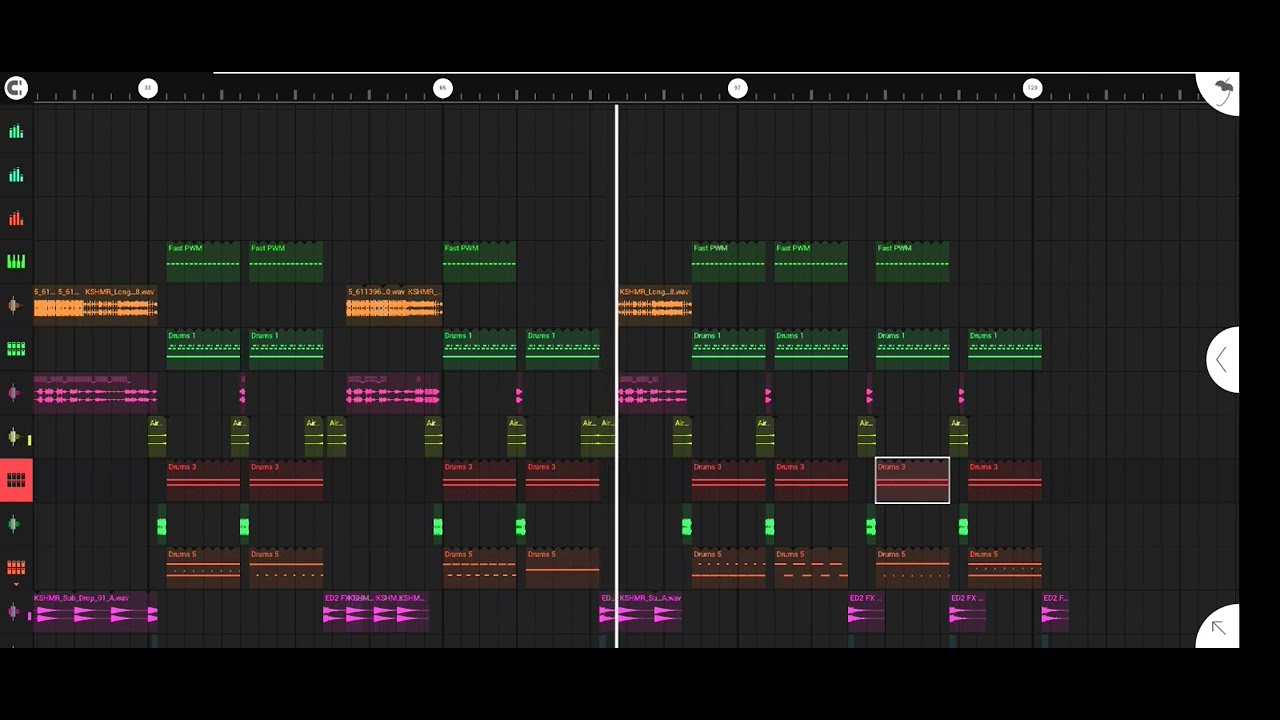The height and width of the screenshot is (720, 1280).
Task: Select the yellow speaker Air audio track icon
Action: 14,437
